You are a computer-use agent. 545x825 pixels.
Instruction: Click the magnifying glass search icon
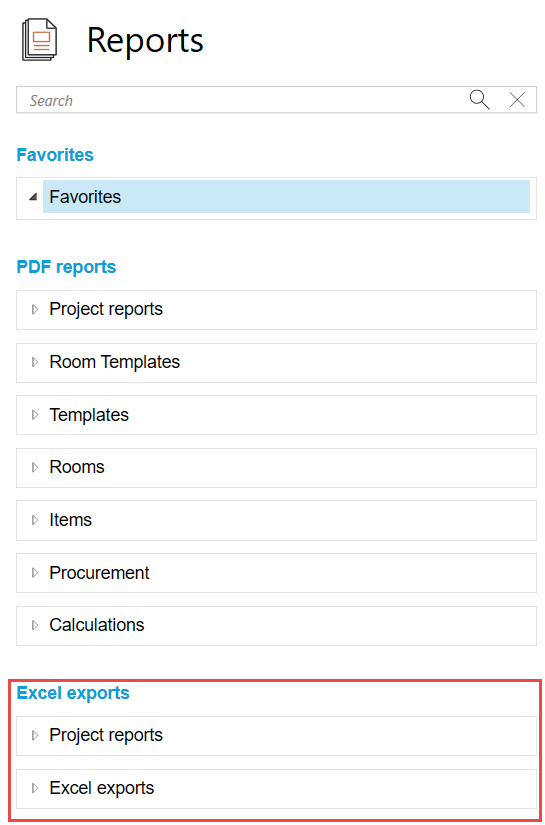[479, 99]
